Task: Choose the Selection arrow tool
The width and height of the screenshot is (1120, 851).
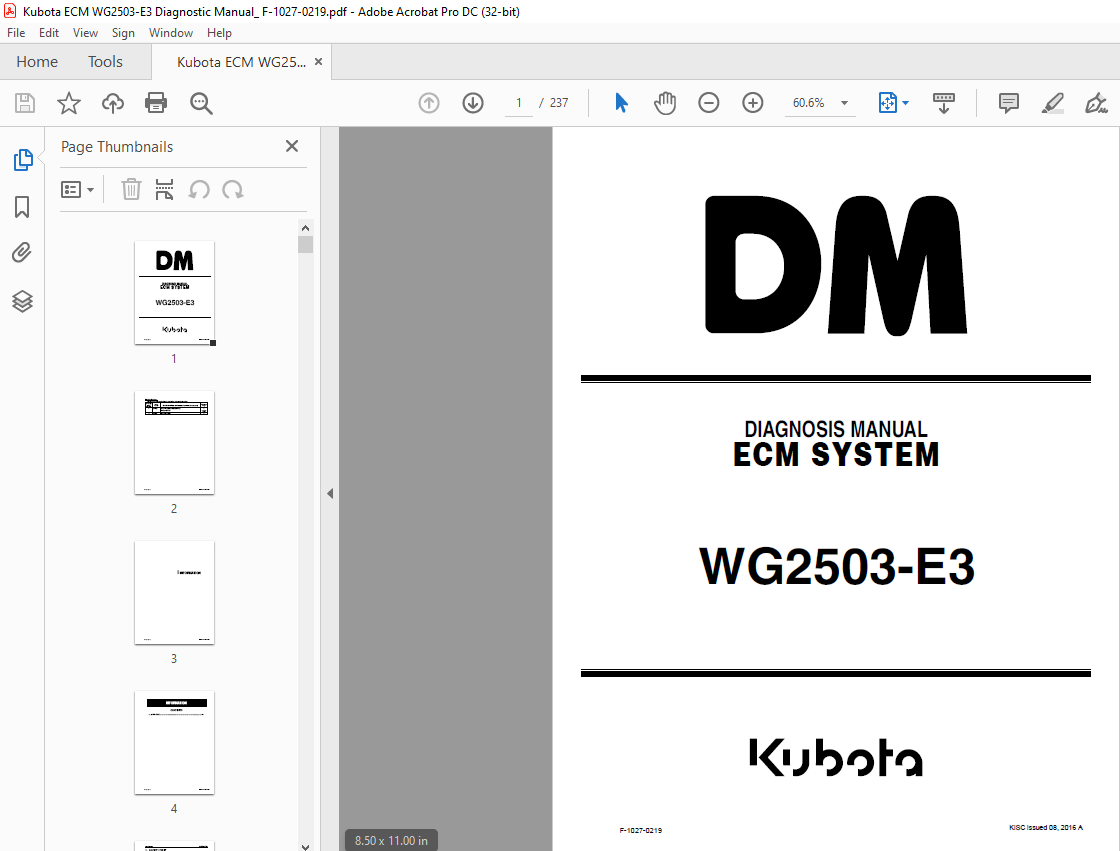Action: coord(621,103)
